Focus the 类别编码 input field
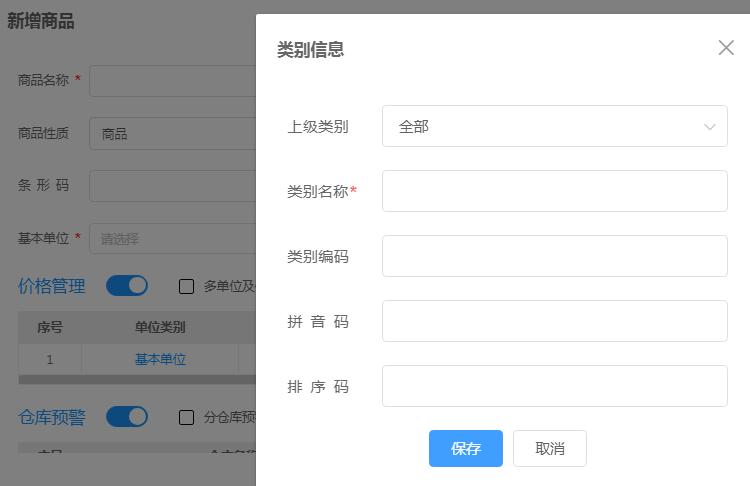This screenshot has height=486, width=750. (x=554, y=256)
